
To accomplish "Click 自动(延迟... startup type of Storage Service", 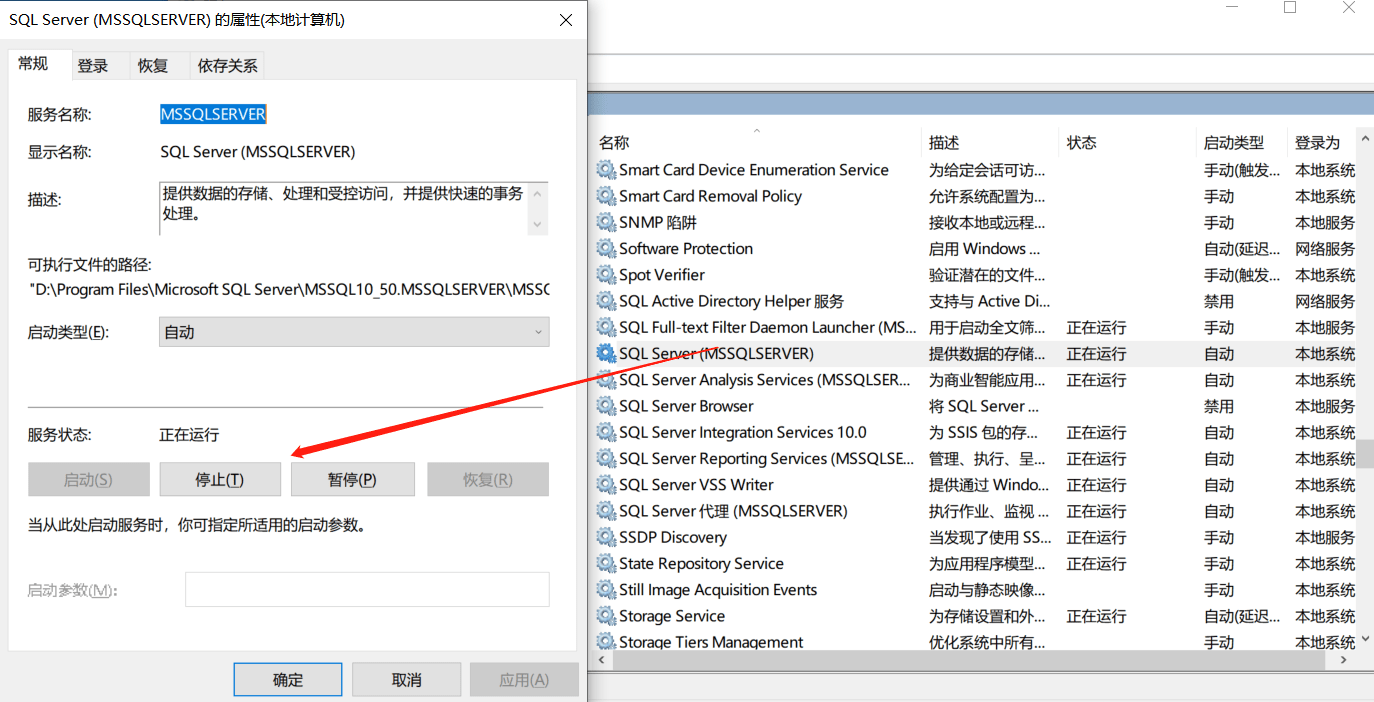I will click(1242, 616).
